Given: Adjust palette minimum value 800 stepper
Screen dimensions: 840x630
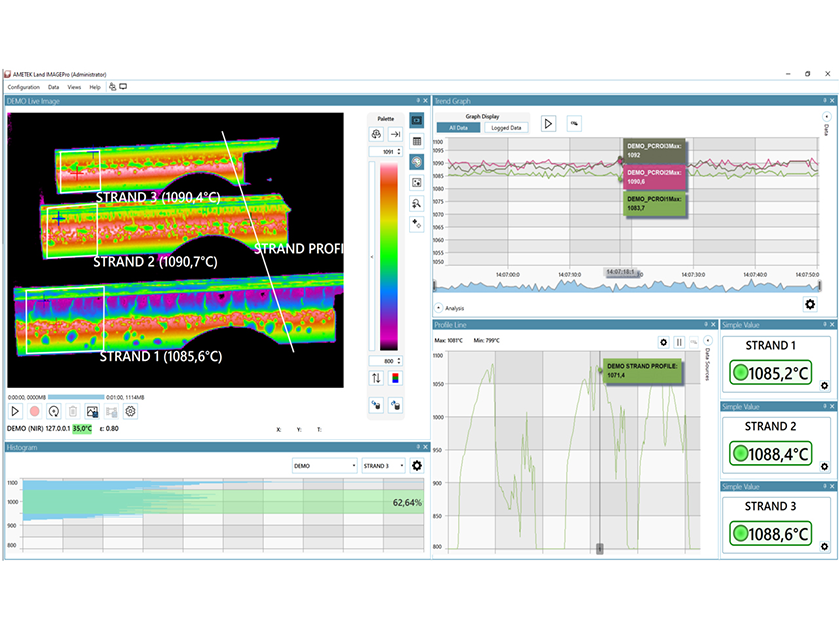Looking at the screenshot, I should (x=399, y=361).
